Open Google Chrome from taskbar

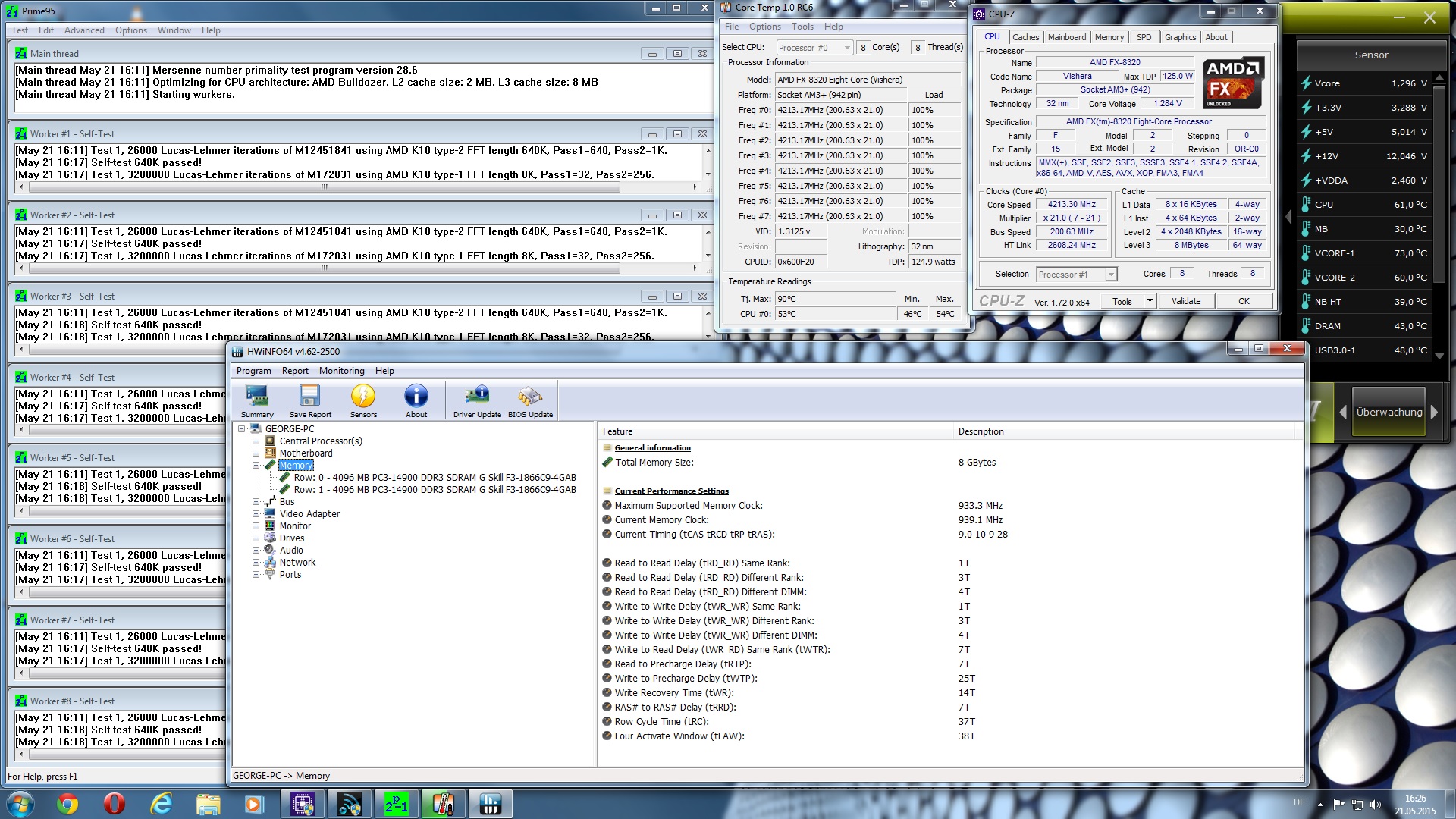click(67, 804)
